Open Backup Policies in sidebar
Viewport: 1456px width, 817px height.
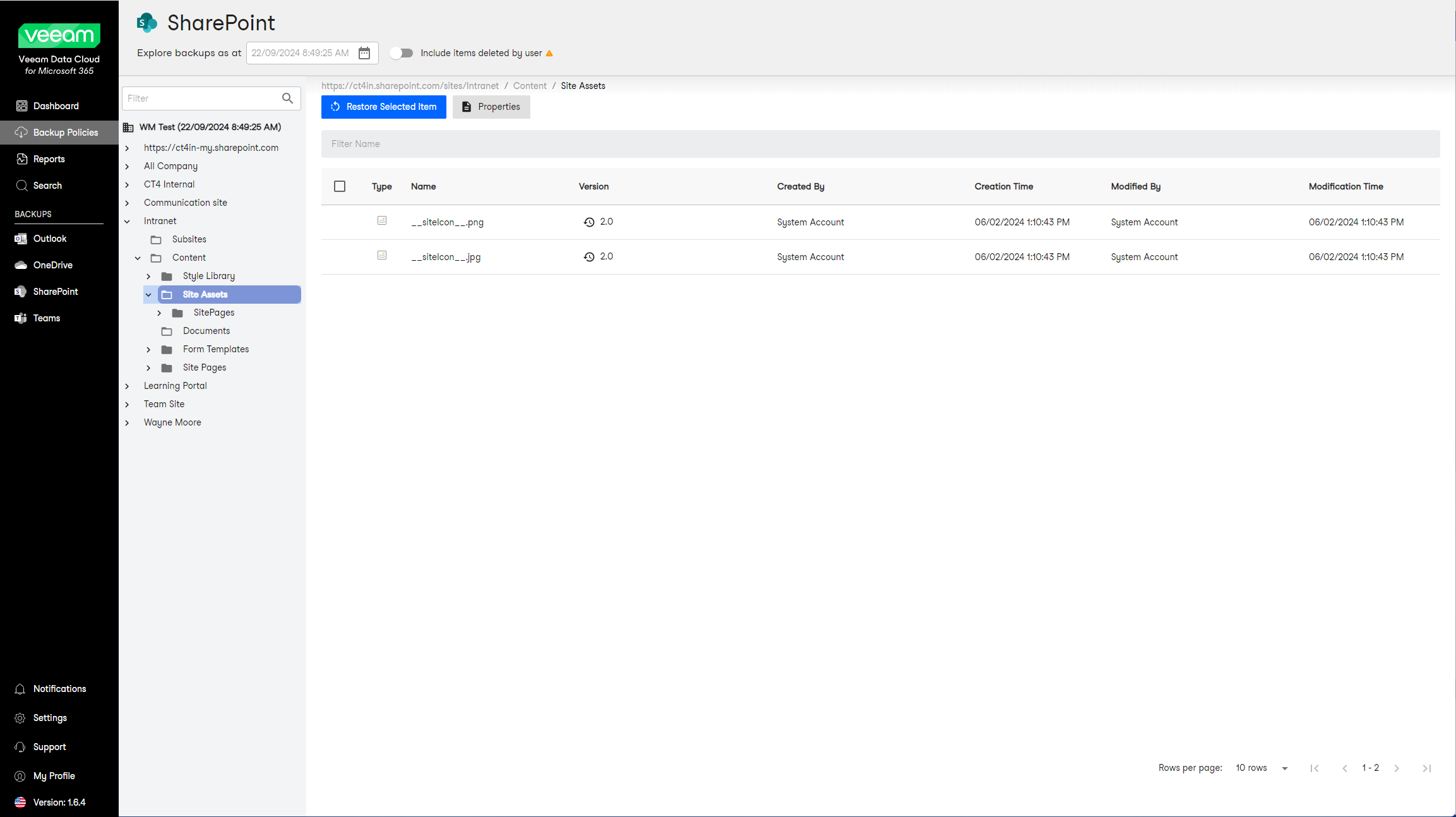point(59,133)
